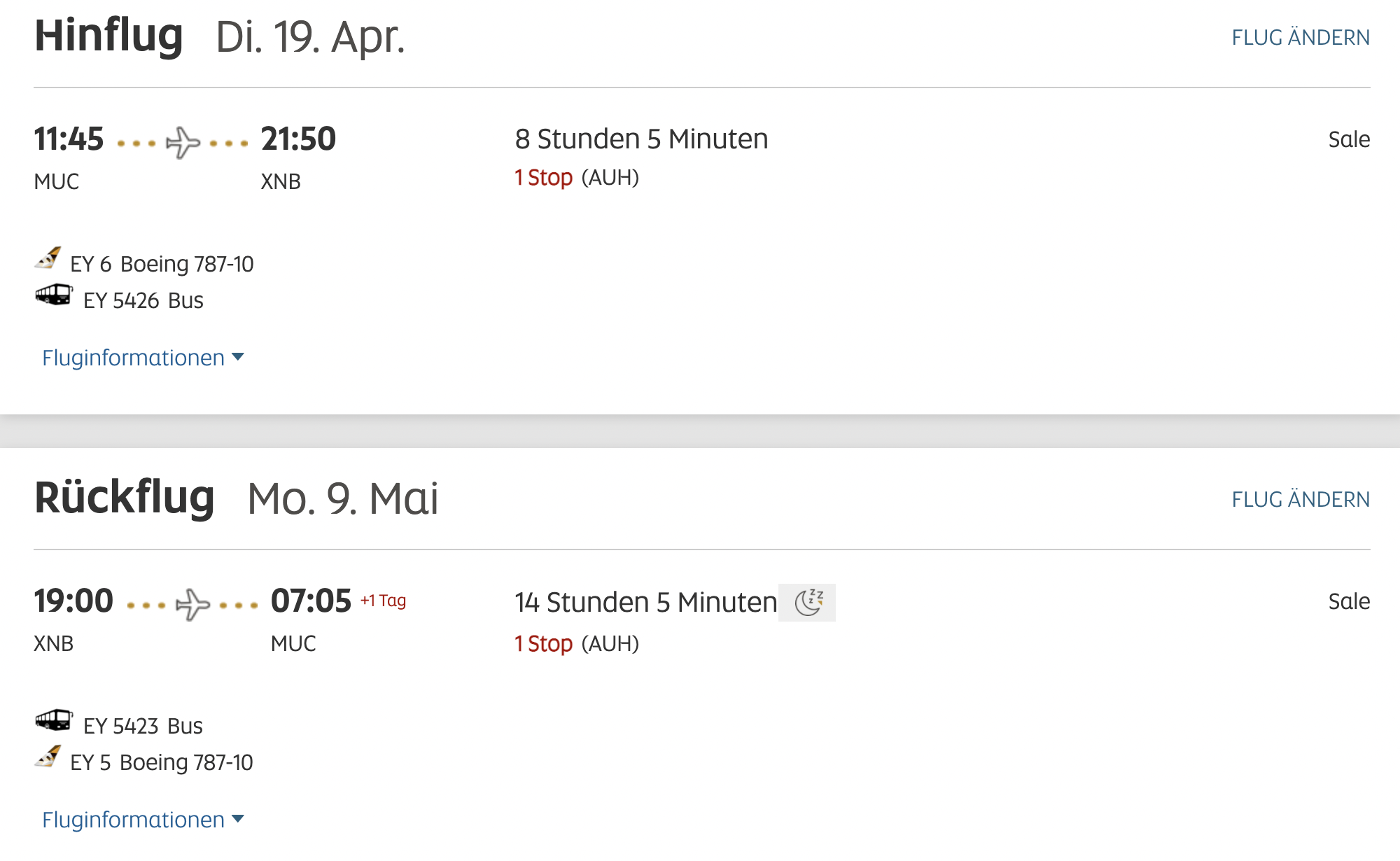
Task: Click the bus icon beside EY 5426
Action: (54, 295)
